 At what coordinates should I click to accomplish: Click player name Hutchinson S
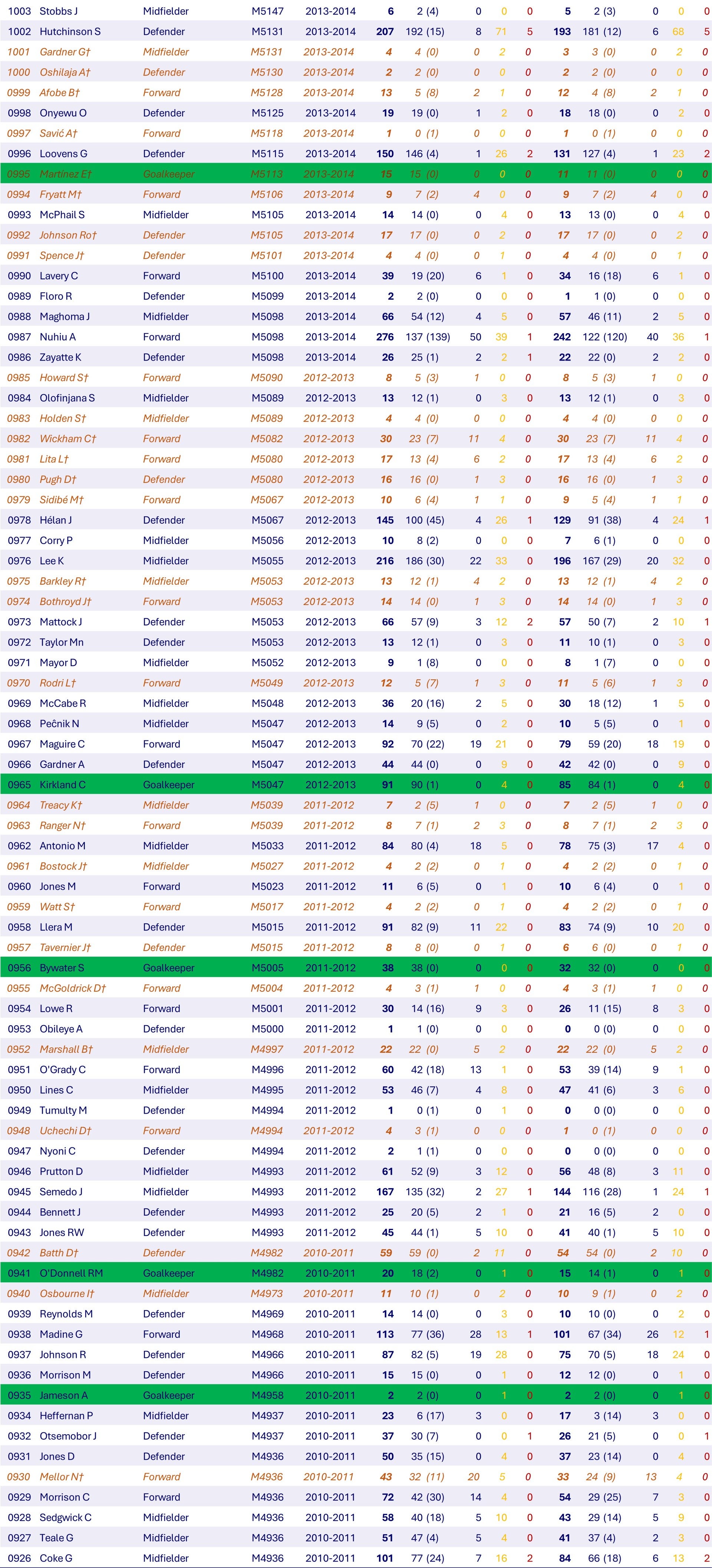coord(70,32)
